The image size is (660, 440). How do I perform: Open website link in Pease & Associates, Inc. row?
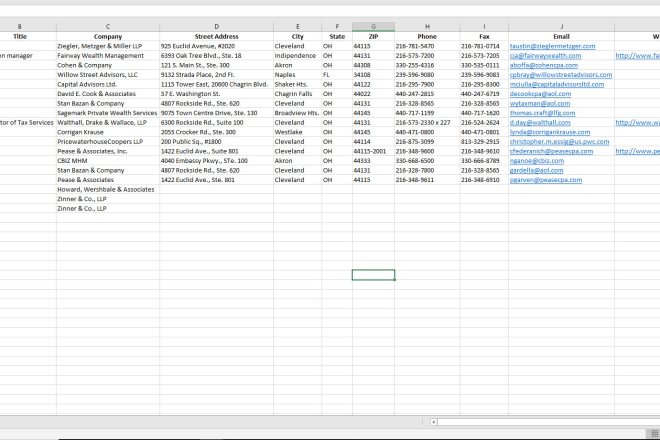[x=637, y=151]
